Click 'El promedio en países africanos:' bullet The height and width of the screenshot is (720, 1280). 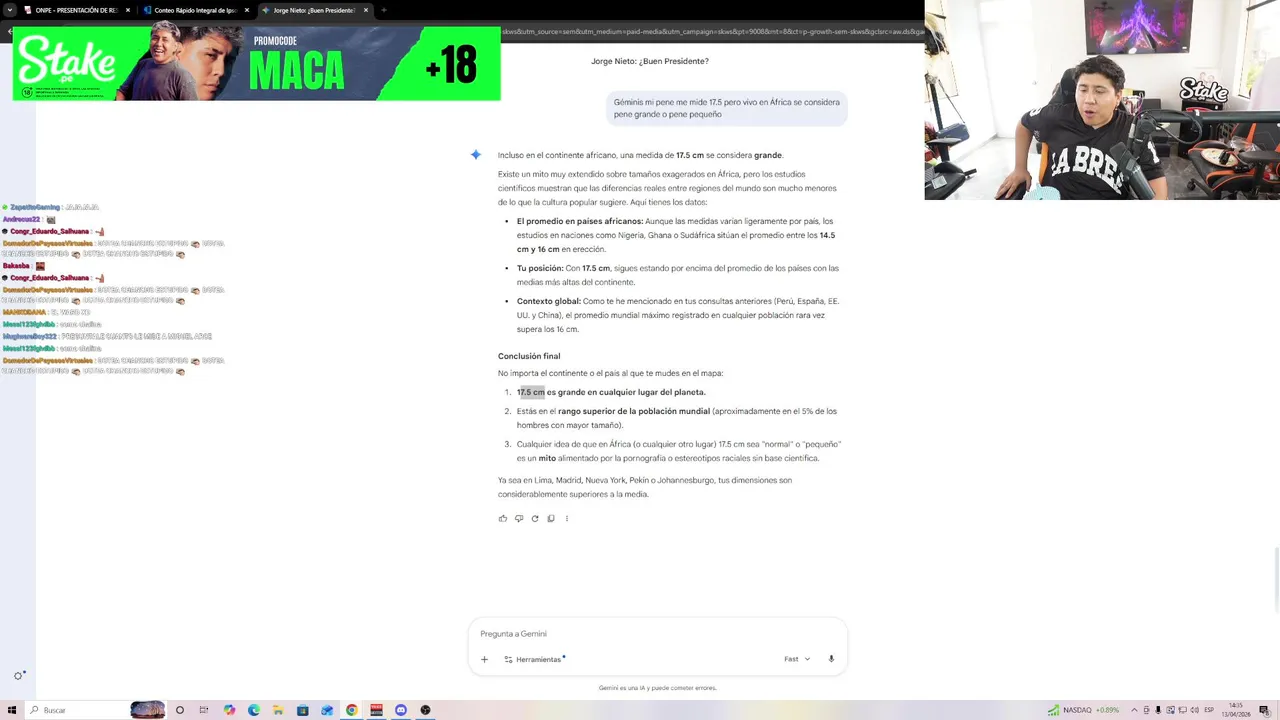(x=580, y=221)
